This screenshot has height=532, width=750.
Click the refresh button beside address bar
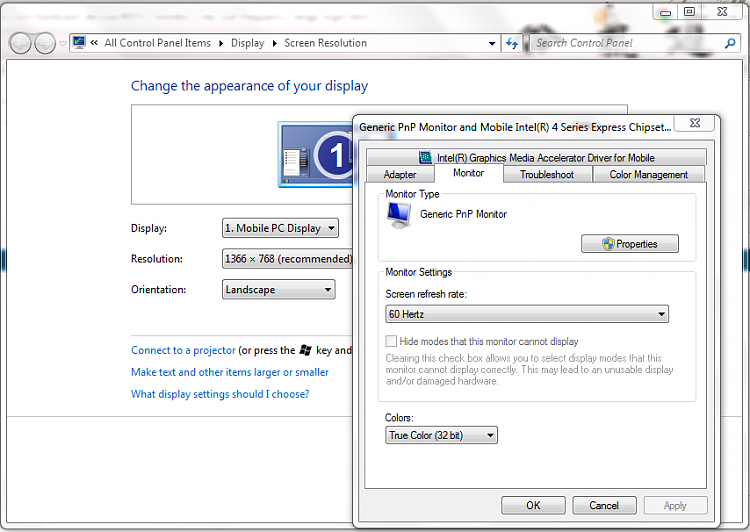coord(512,44)
